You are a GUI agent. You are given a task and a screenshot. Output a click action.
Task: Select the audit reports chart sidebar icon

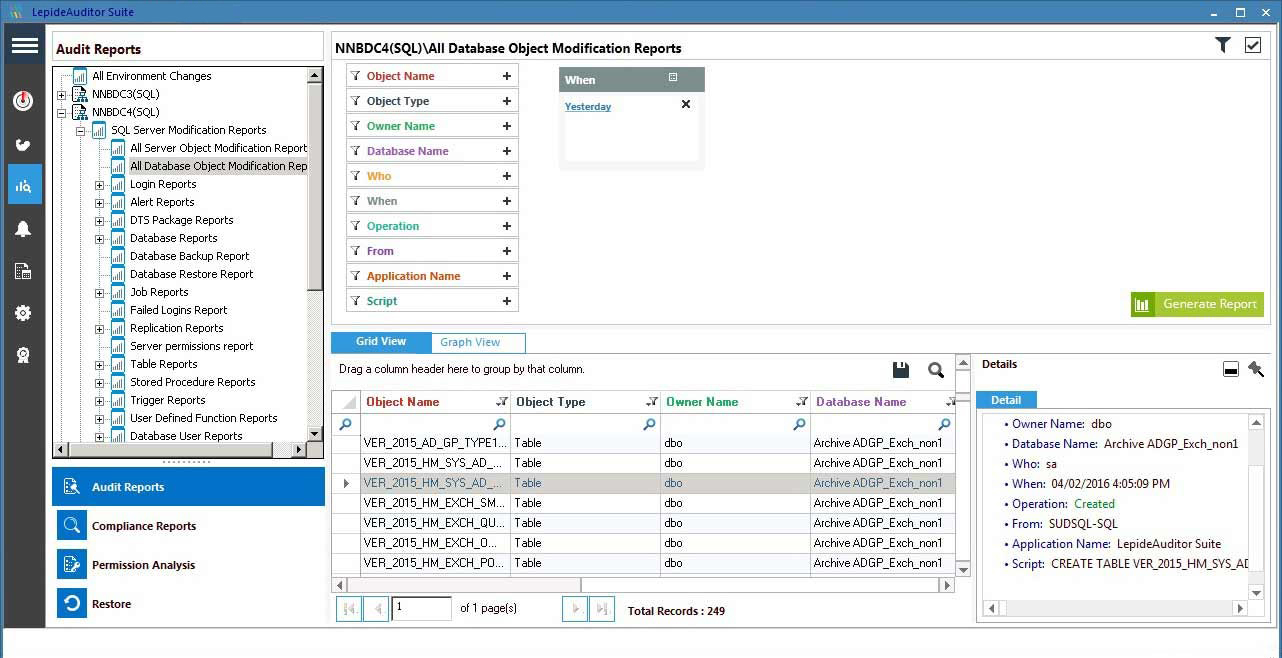24,185
